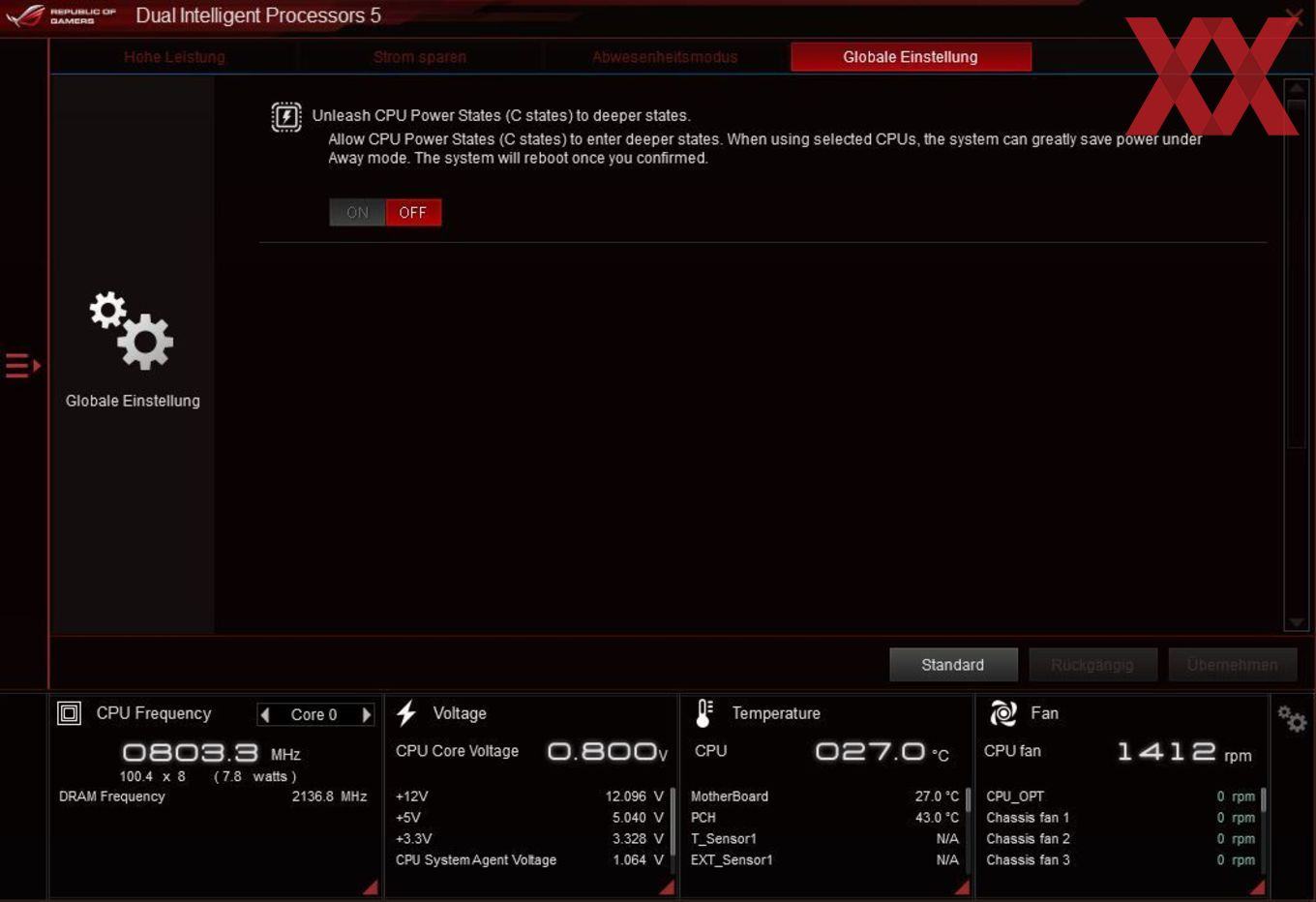
Task: Click the CPU Frequency chip icon
Action: 70,714
